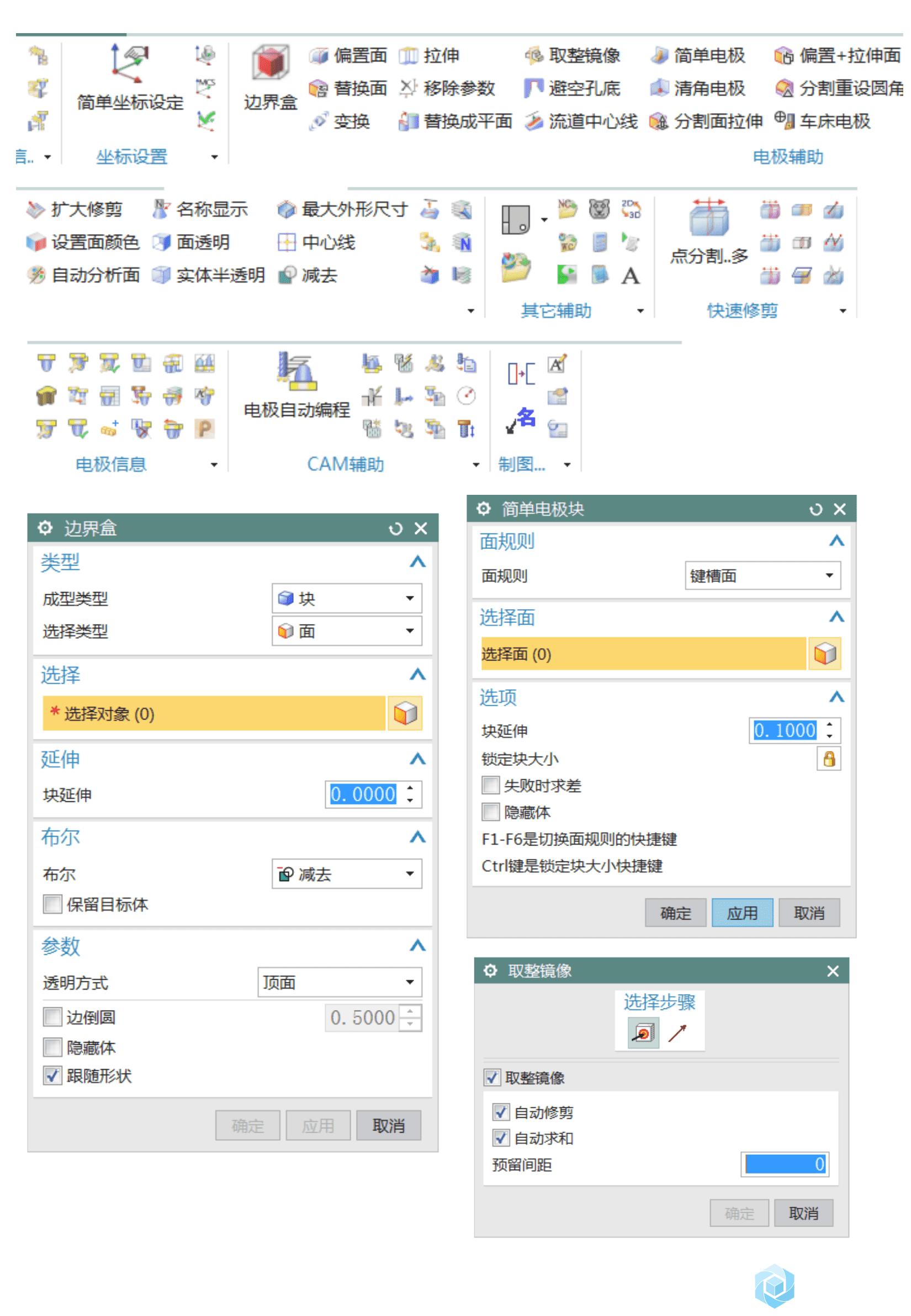Image resolution: width=911 pixels, height=1316 pixels.
Task: Click the 预留间距 value field
Action: pos(786,1164)
